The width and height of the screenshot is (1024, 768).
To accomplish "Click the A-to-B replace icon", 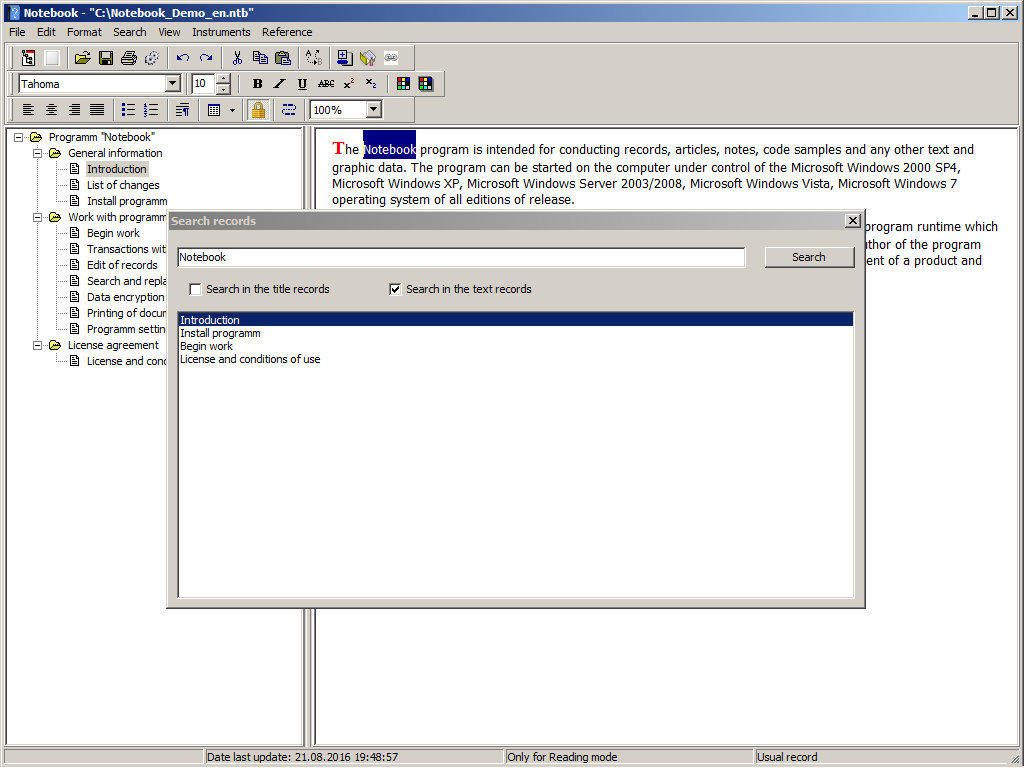I will [x=314, y=58].
